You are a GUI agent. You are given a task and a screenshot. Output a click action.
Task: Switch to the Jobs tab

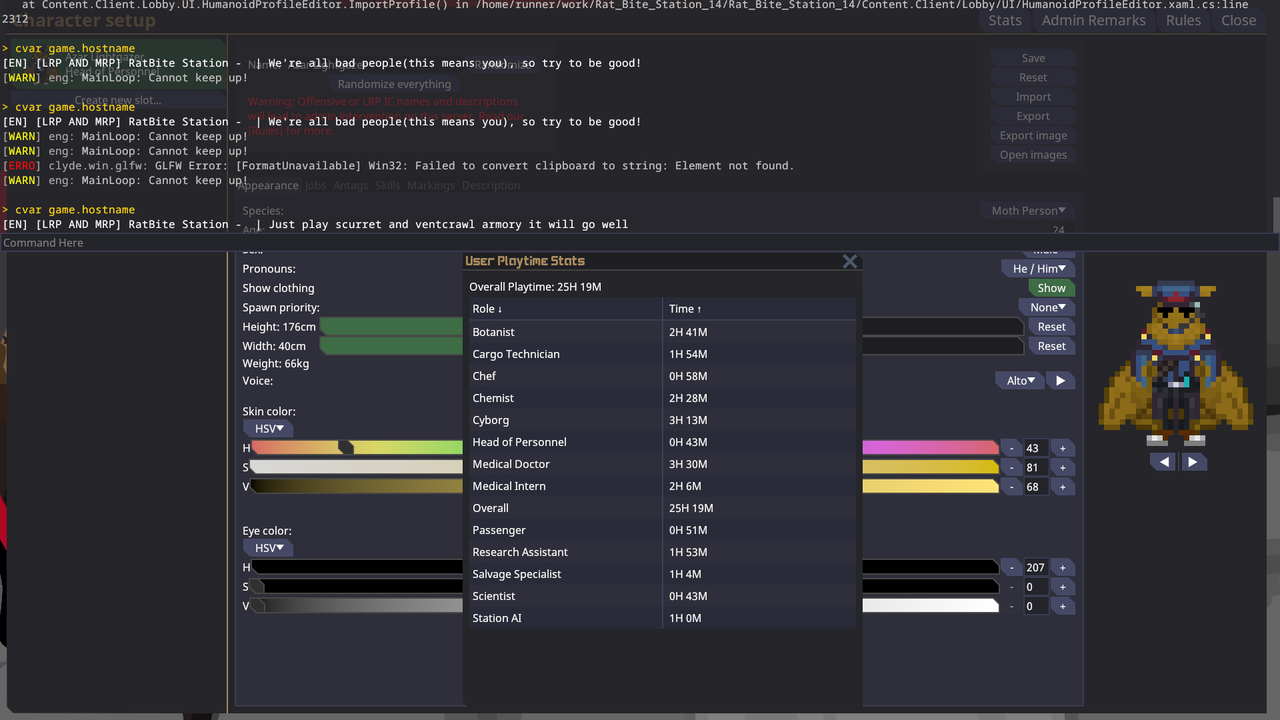pos(316,185)
